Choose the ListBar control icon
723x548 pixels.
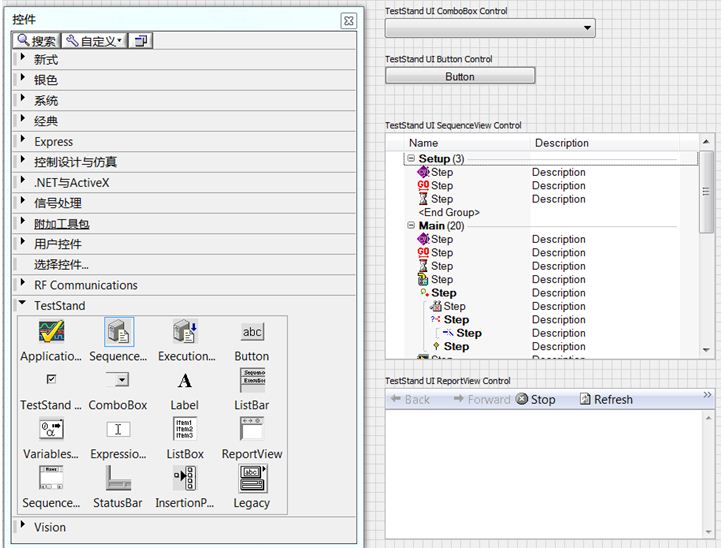pyautogui.click(x=252, y=380)
